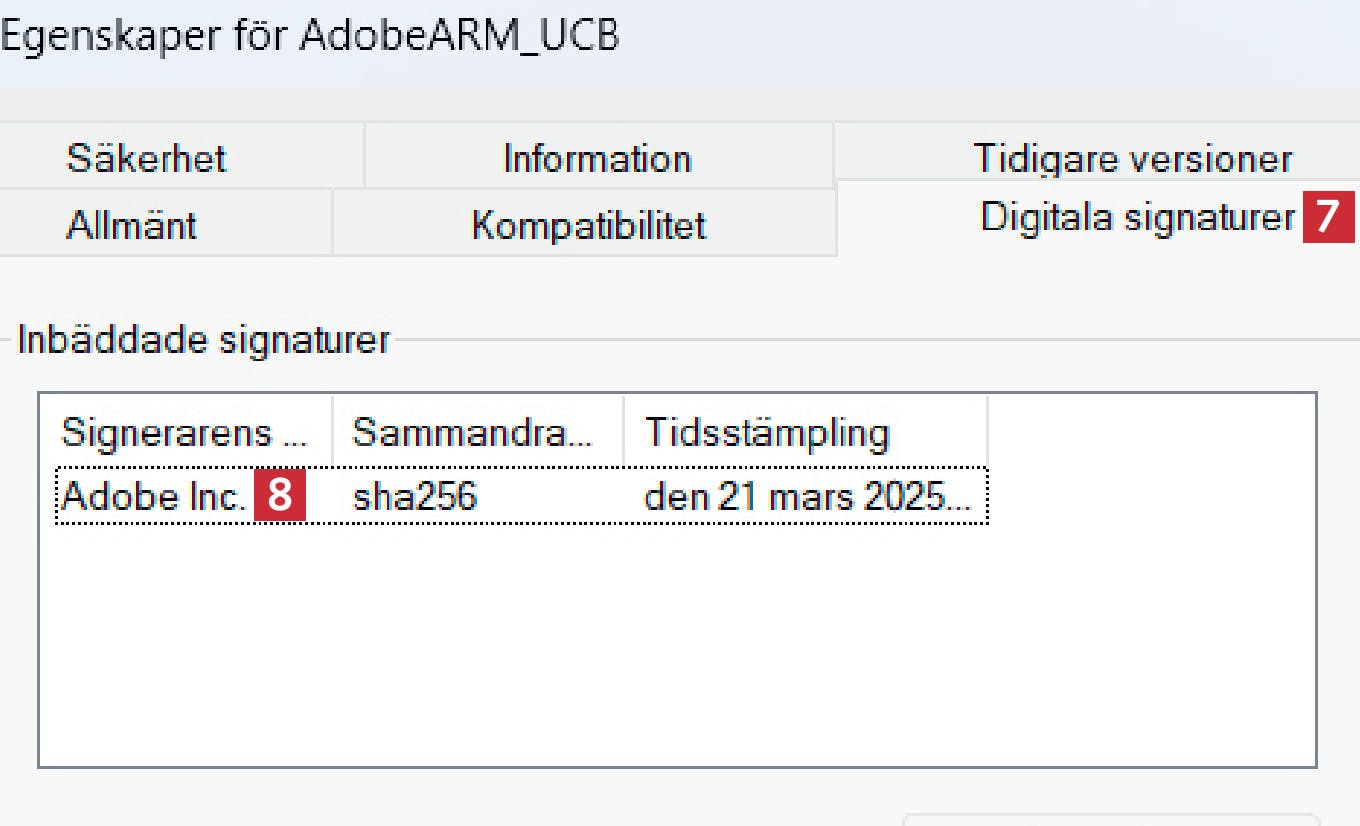Click the Tidsstämpling column header
The image size is (1360, 826).
point(766,433)
